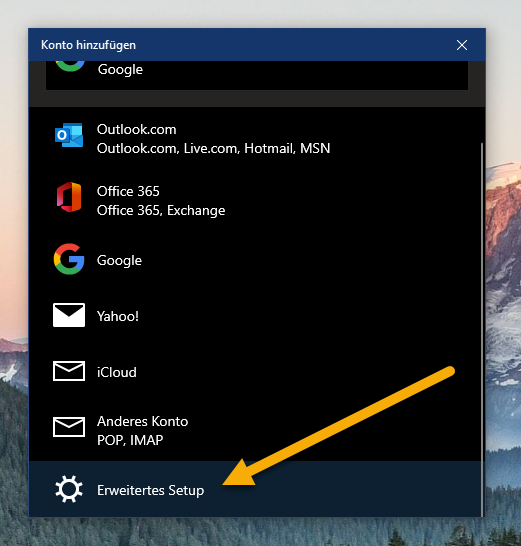
Task: Choose Office 365, Exchange account type
Action: (255, 201)
